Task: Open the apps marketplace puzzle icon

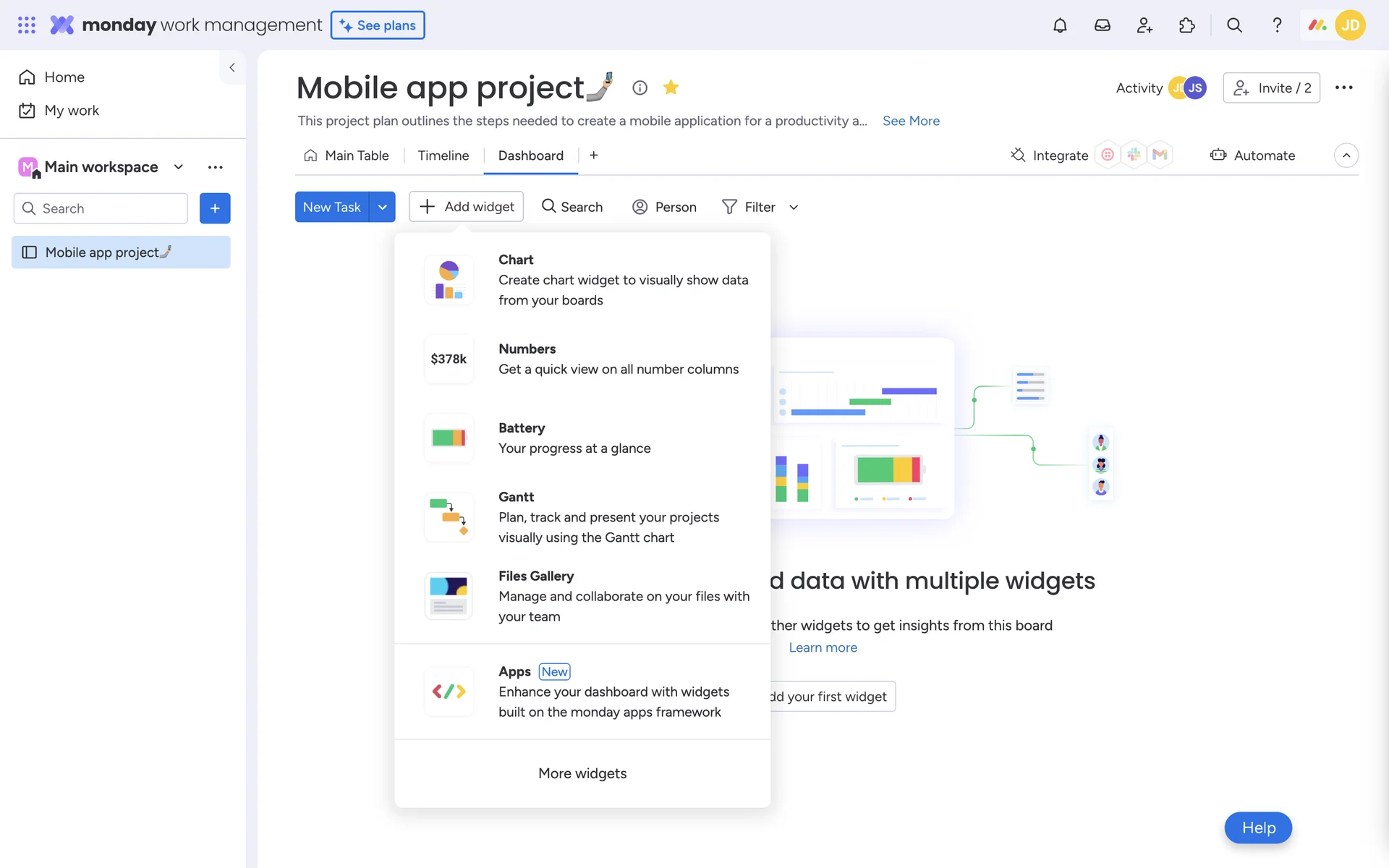Action: [1186, 25]
